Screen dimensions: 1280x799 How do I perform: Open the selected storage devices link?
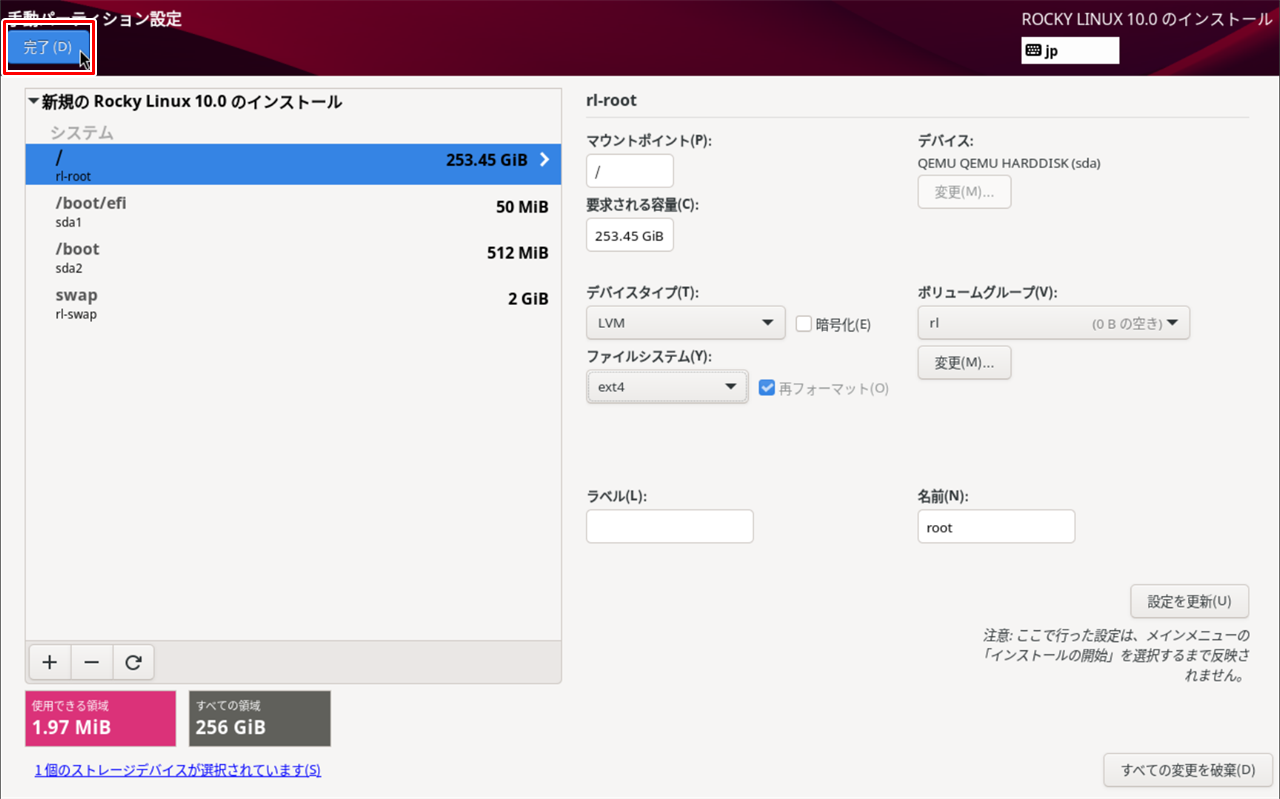[177, 770]
